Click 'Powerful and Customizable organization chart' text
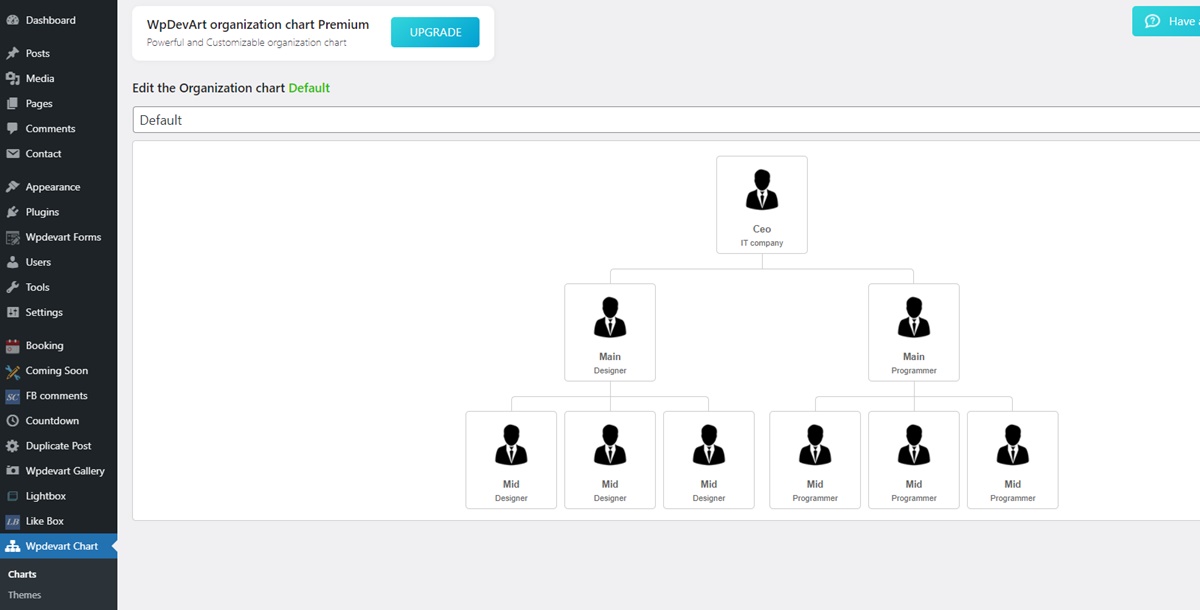This screenshot has width=1200, height=610. [247, 43]
